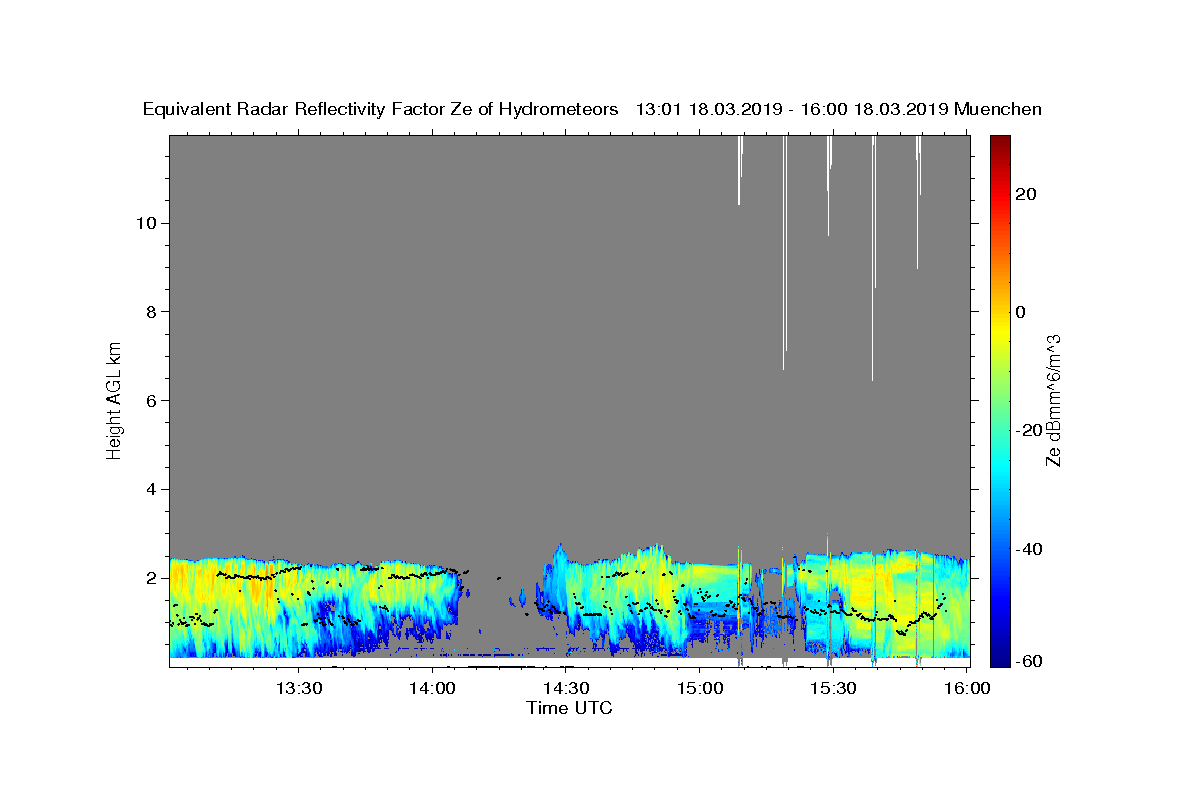Click the '16:00' time tick label
1200x800 pixels.
coord(966,689)
